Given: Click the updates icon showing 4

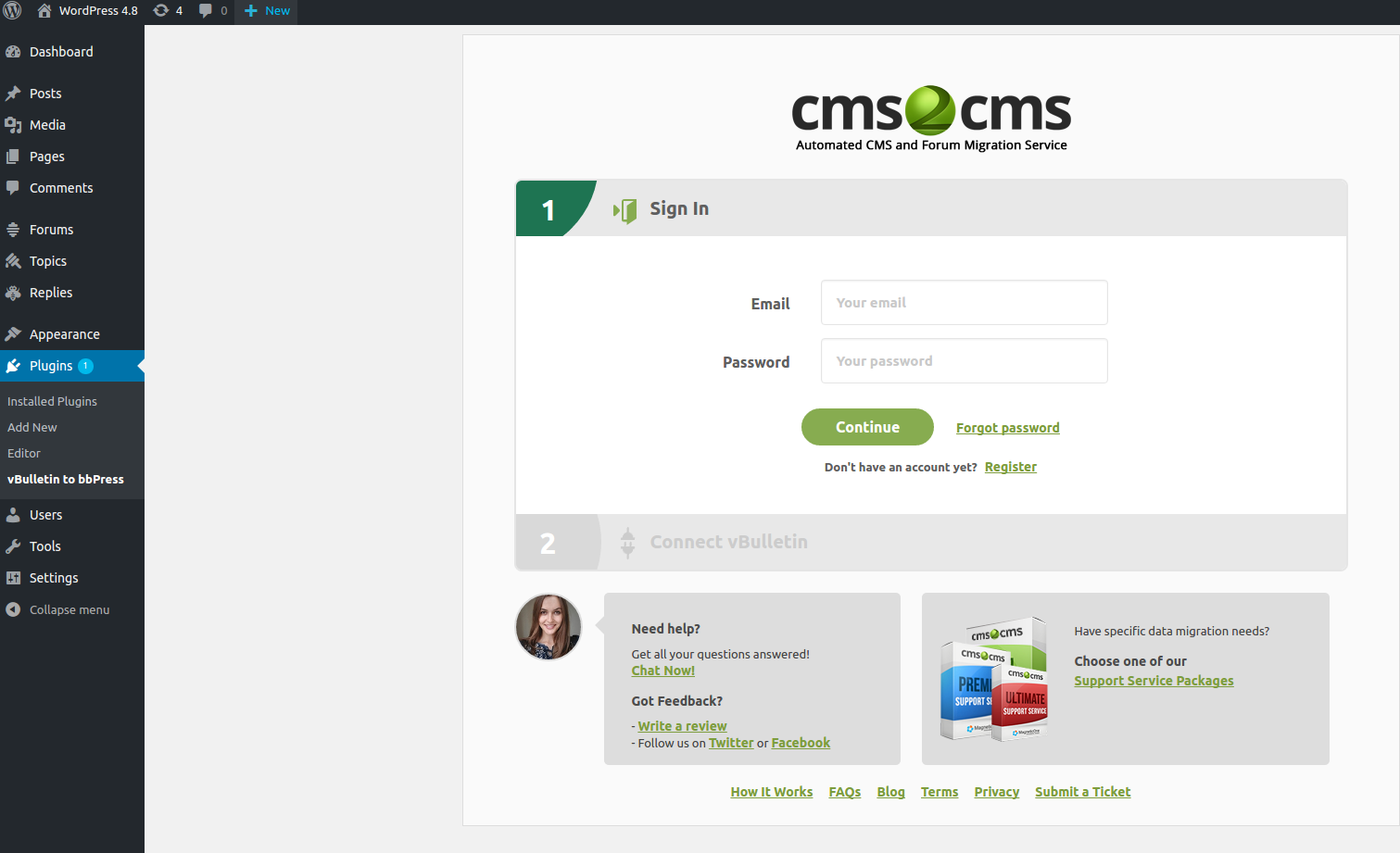Looking at the screenshot, I should point(161,10).
